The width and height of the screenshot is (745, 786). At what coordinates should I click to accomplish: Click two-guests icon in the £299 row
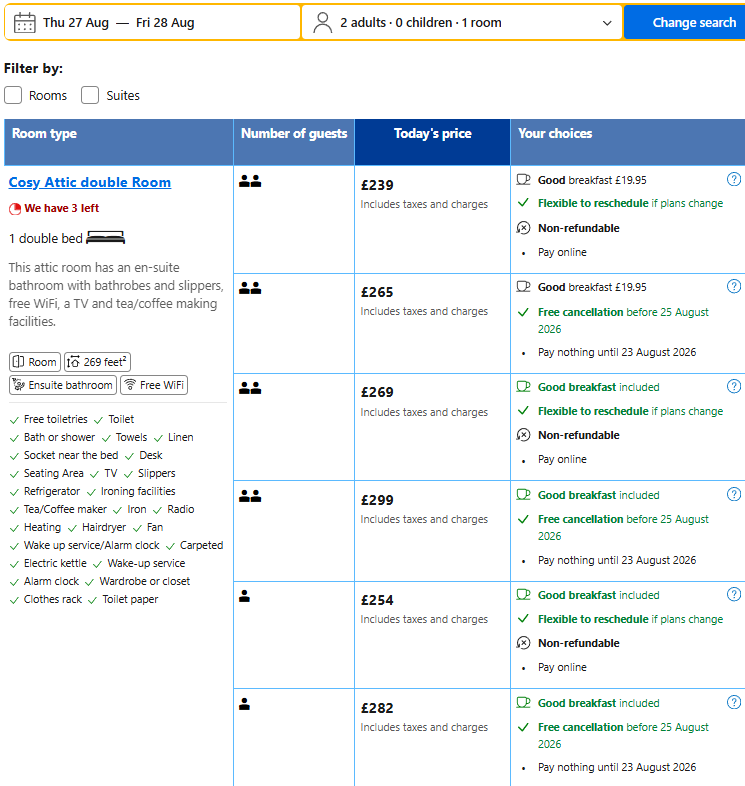point(250,496)
